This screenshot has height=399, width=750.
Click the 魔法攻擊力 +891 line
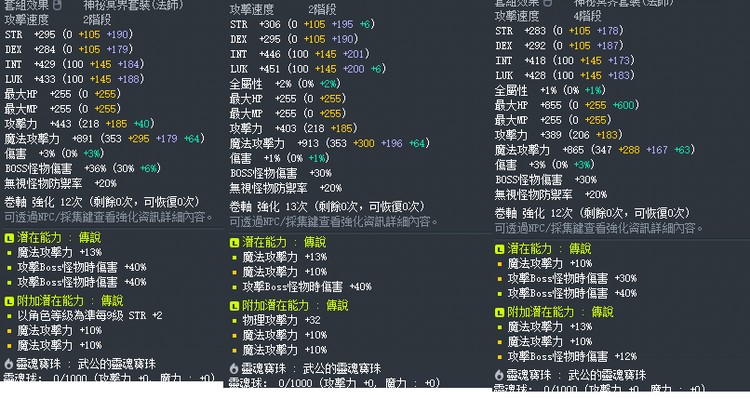[105, 139]
